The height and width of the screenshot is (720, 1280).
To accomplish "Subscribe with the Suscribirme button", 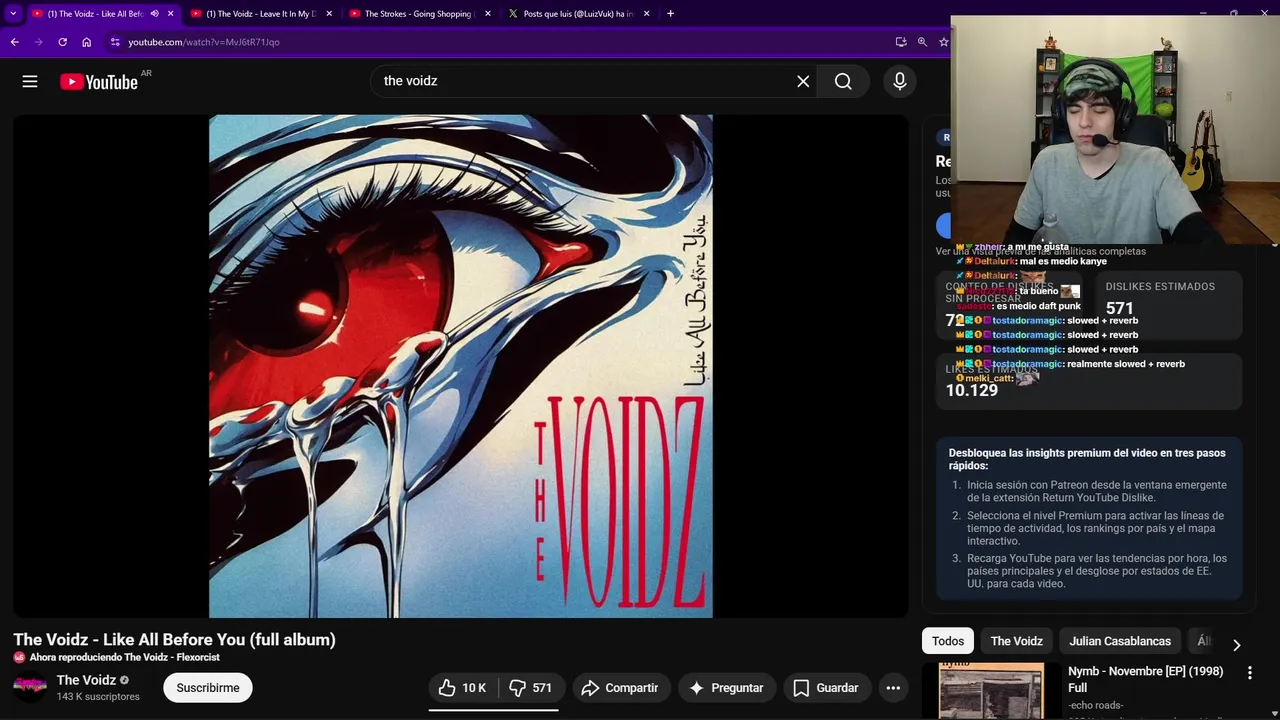I will pyautogui.click(x=208, y=688).
